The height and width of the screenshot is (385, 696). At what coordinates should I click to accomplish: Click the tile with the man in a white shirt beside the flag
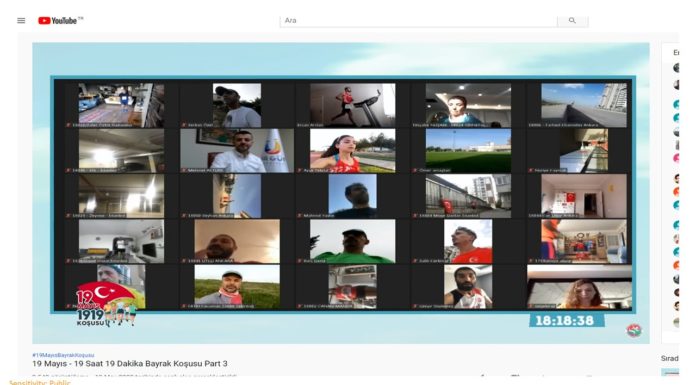point(237,151)
